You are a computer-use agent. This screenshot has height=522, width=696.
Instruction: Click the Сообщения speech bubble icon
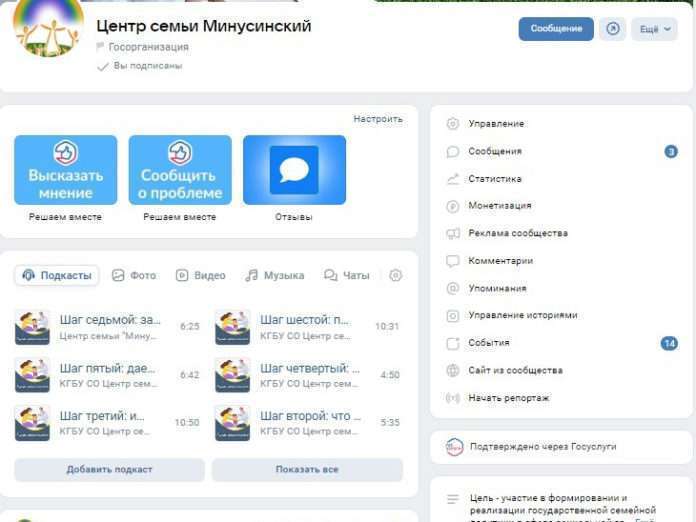pos(452,152)
